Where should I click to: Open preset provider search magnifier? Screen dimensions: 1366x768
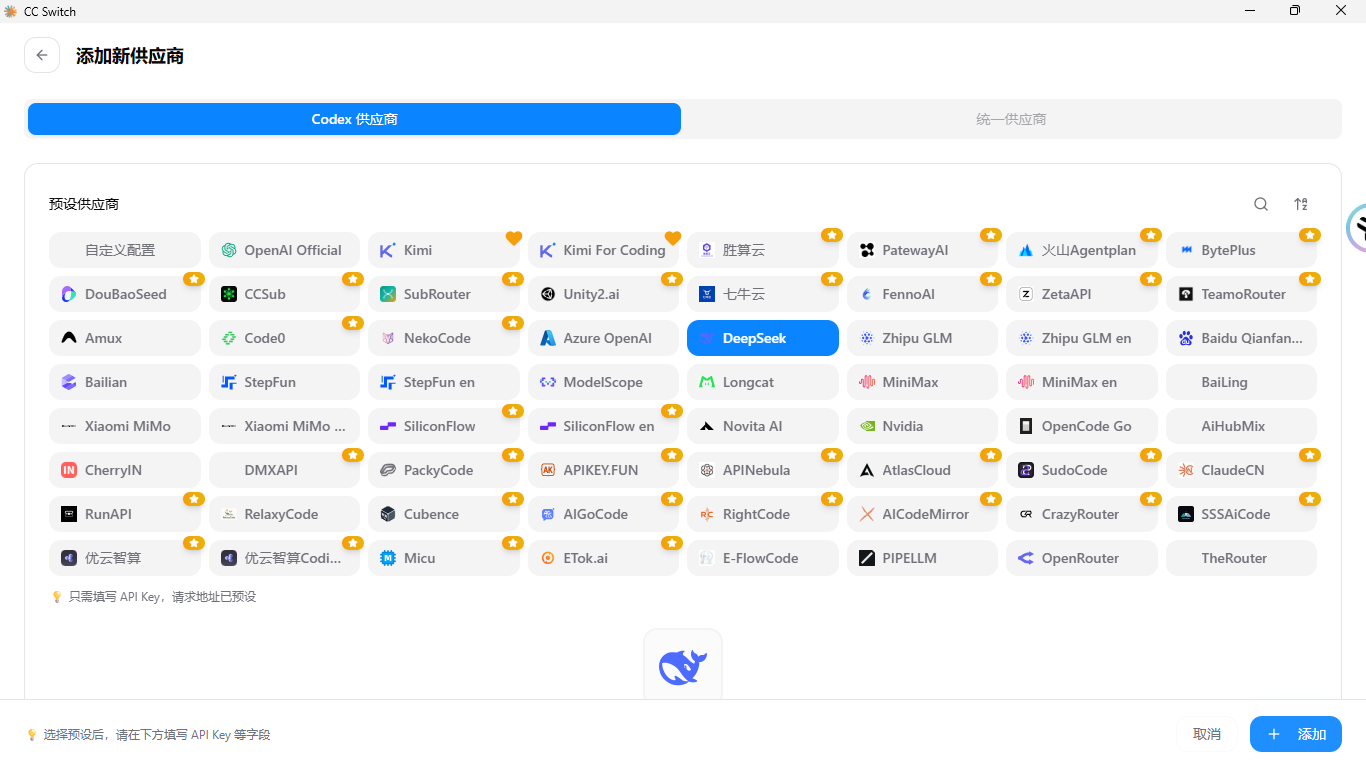1261,204
